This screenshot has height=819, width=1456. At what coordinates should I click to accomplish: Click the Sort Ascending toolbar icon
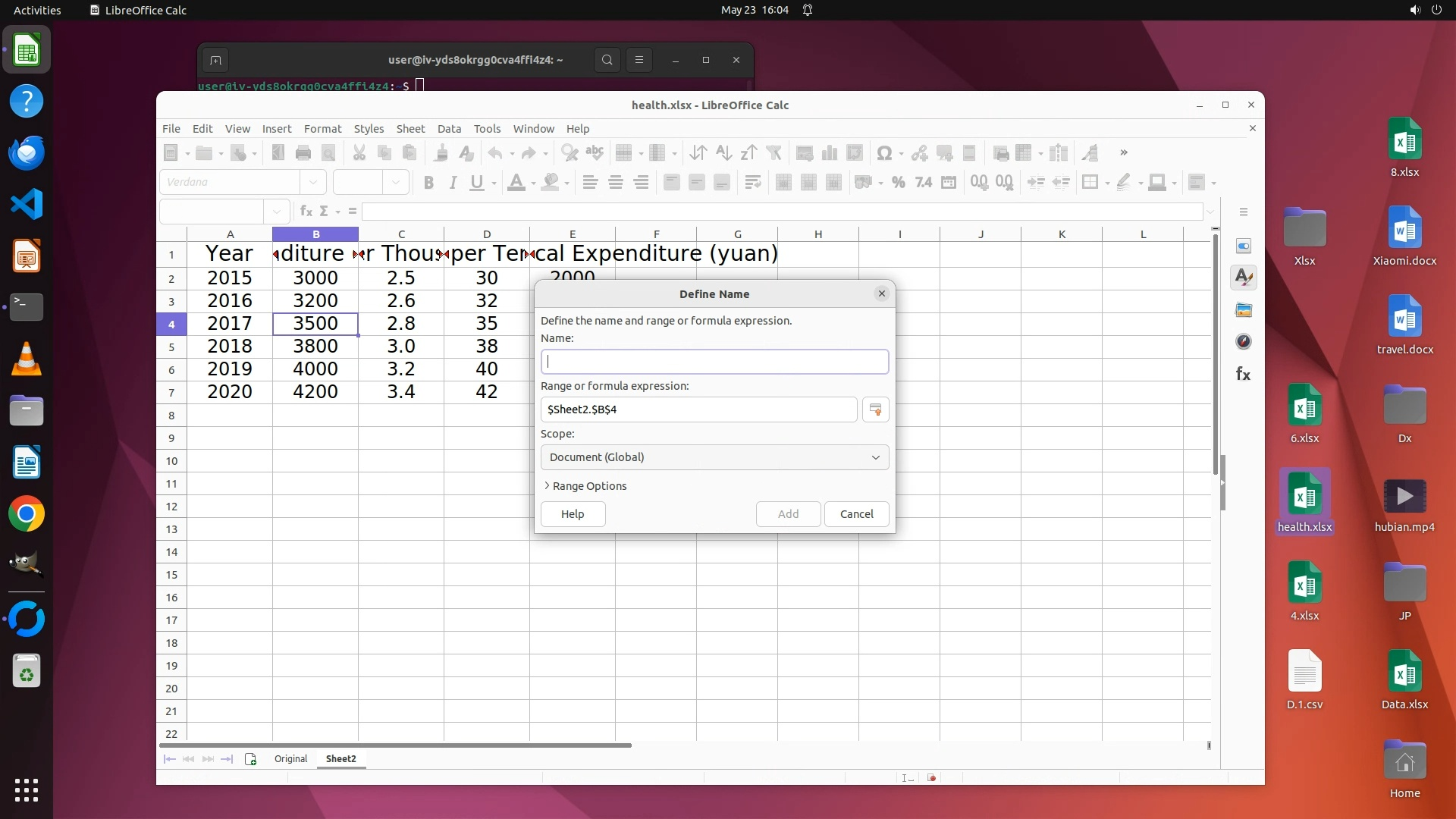[723, 153]
